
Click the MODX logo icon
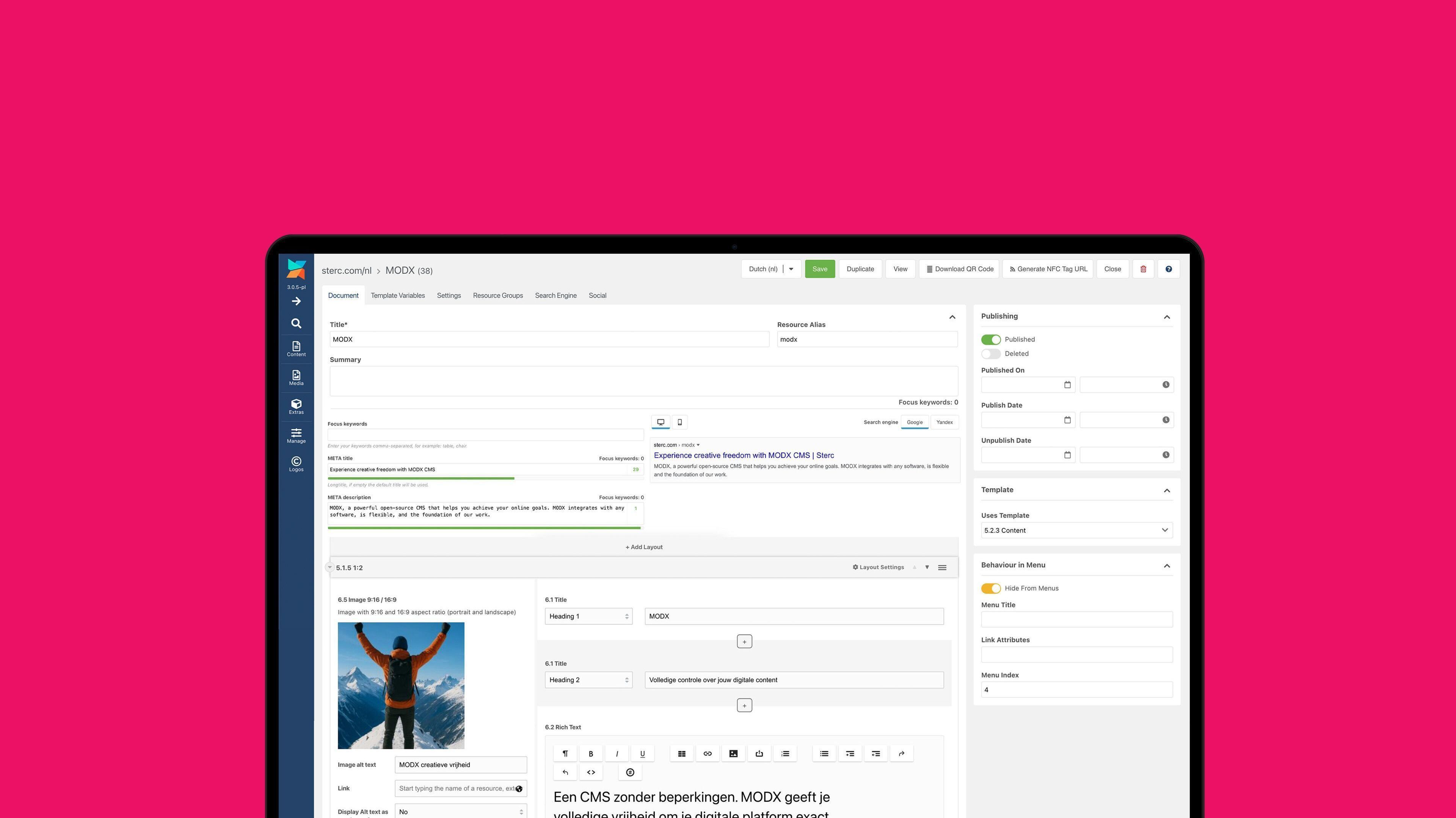[296, 269]
